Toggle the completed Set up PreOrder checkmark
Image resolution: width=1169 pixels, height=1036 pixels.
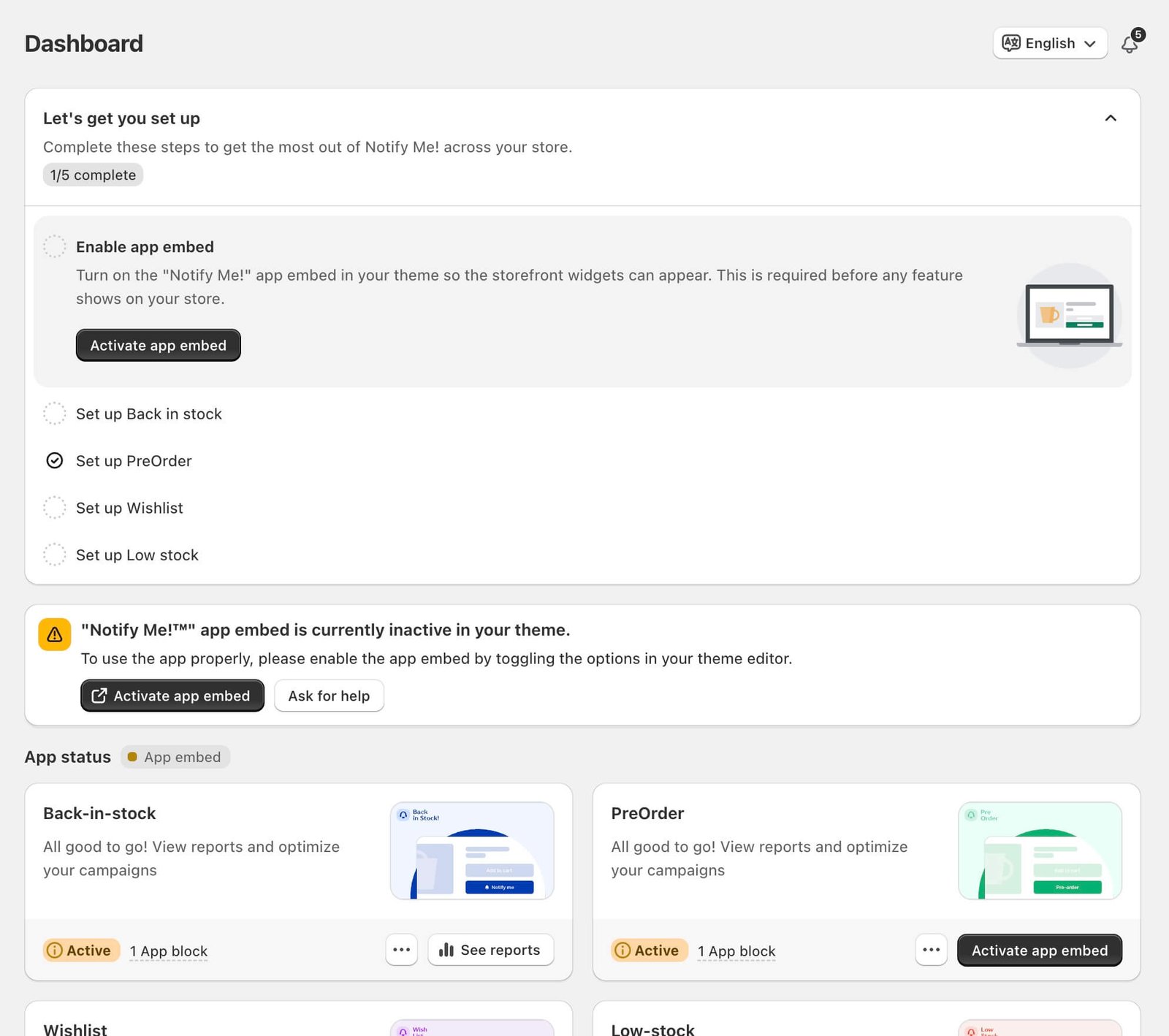coord(55,460)
